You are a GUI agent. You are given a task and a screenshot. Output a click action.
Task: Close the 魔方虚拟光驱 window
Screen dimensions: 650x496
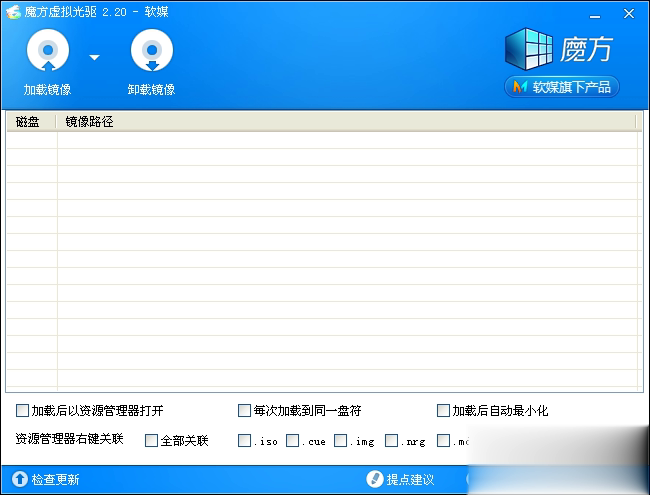click(x=629, y=14)
